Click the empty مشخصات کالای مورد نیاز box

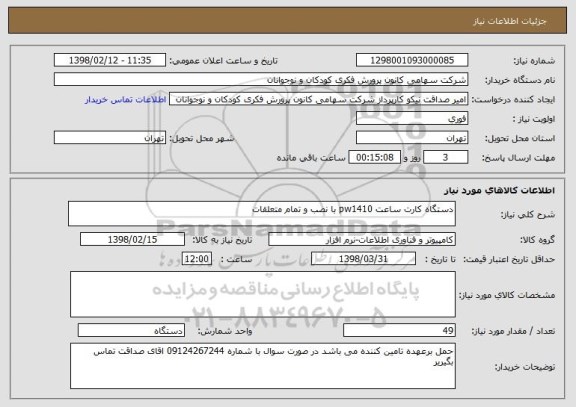pos(263,294)
